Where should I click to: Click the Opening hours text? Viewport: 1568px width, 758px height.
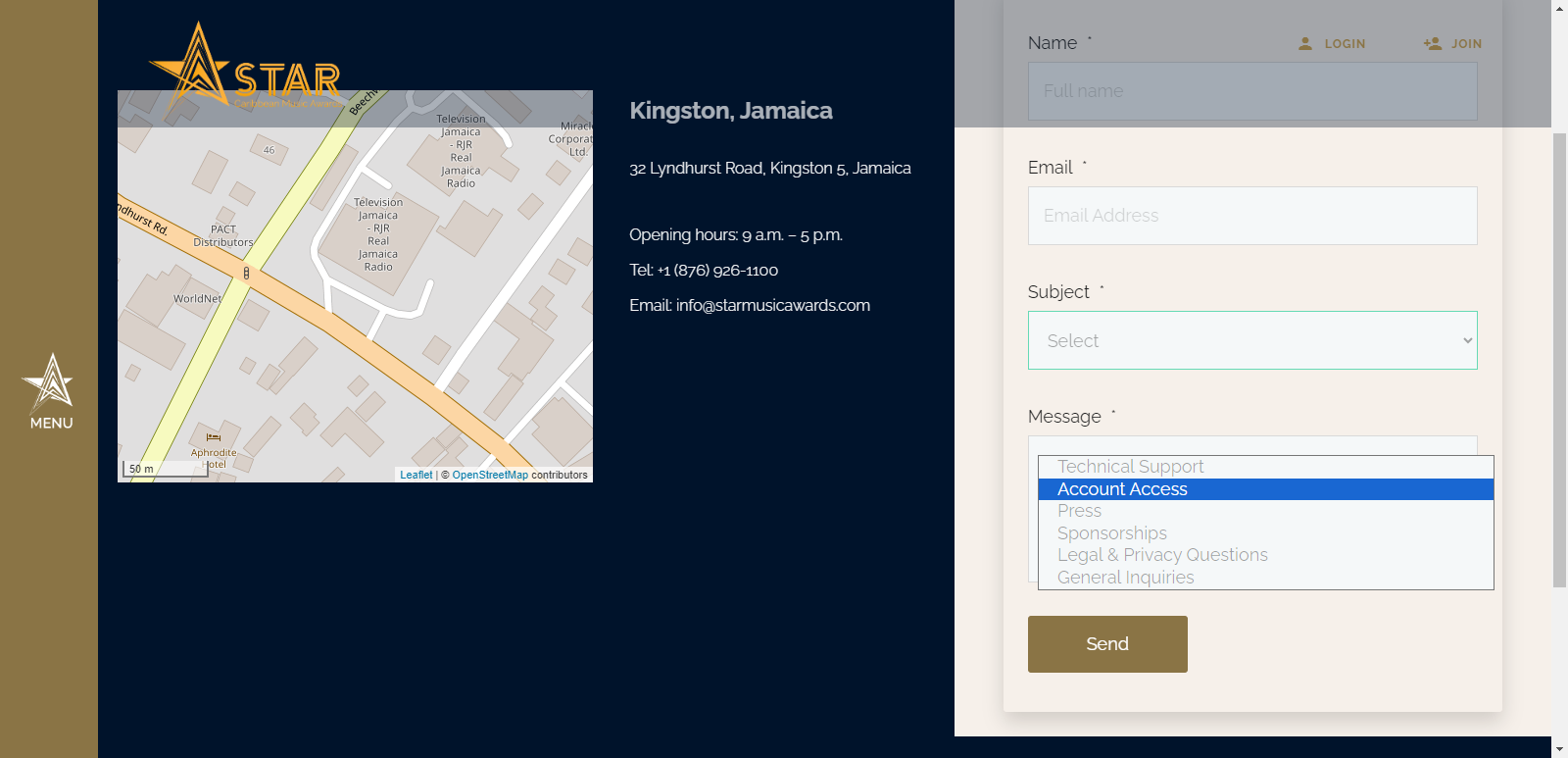[x=736, y=234]
